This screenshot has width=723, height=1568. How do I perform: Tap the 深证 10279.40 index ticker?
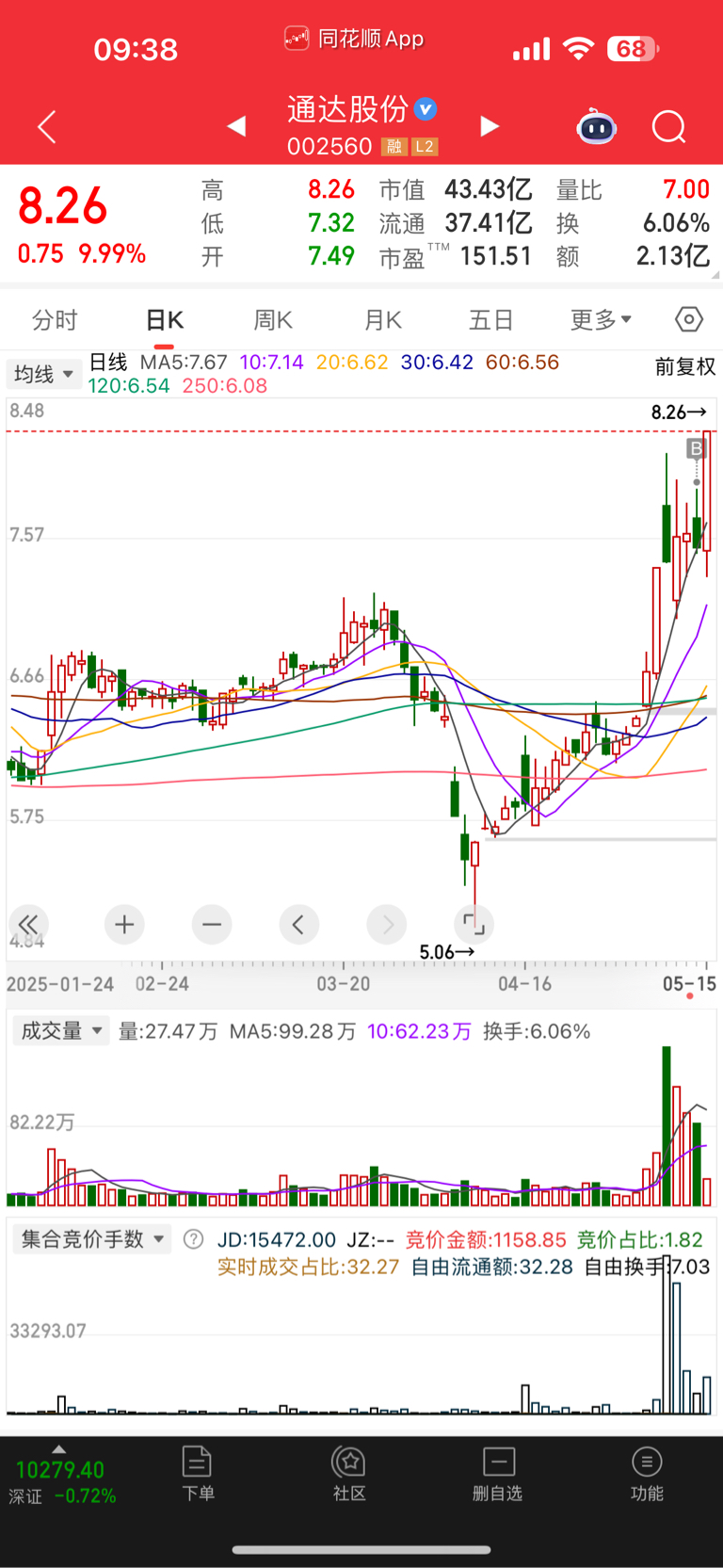click(62, 1482)
